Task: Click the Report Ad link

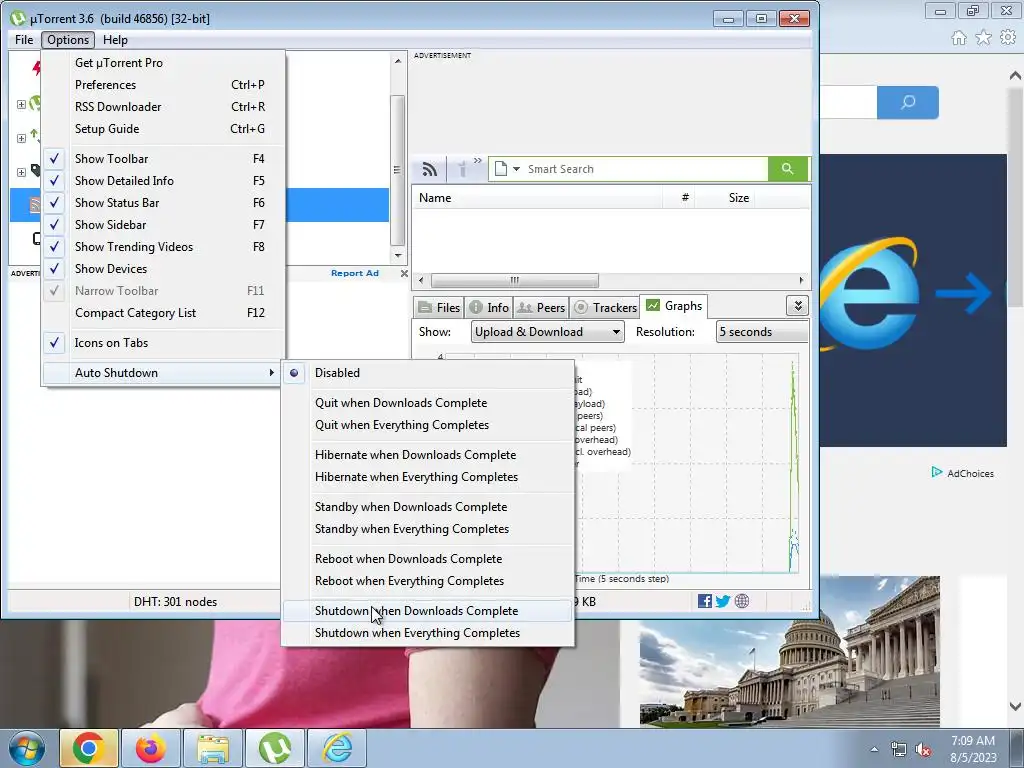Action: pyautogui.click(x=355, y=274)
